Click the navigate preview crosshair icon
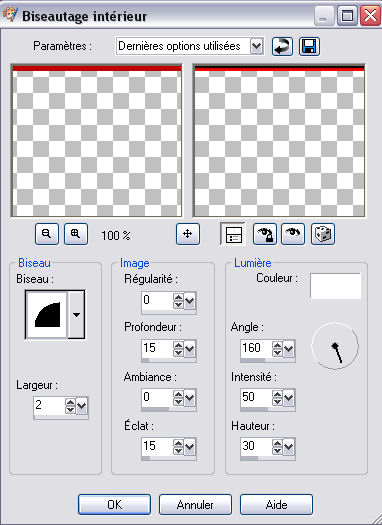Image resolution: width=382 pixels, height=525 pixels. 187,234
